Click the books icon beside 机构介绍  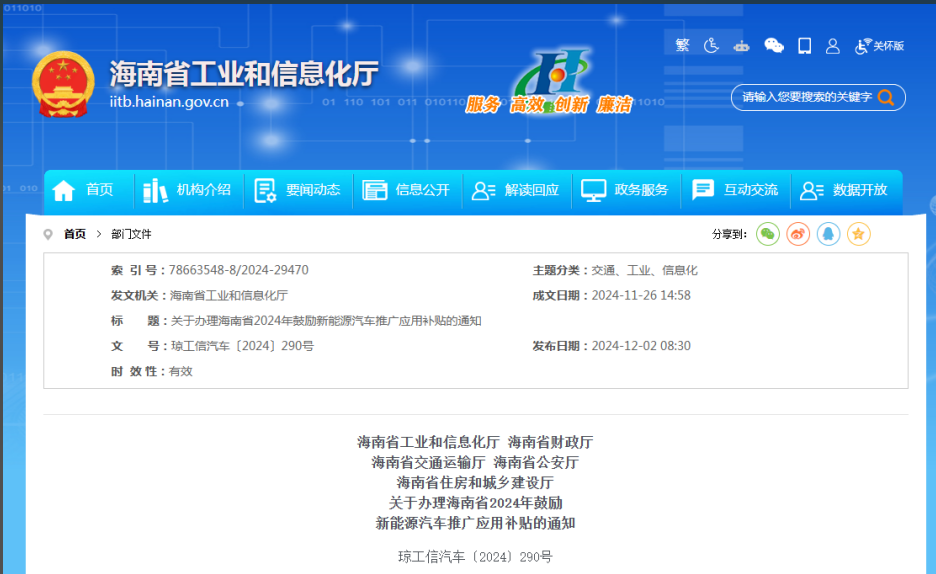click(x=155, y=190)
